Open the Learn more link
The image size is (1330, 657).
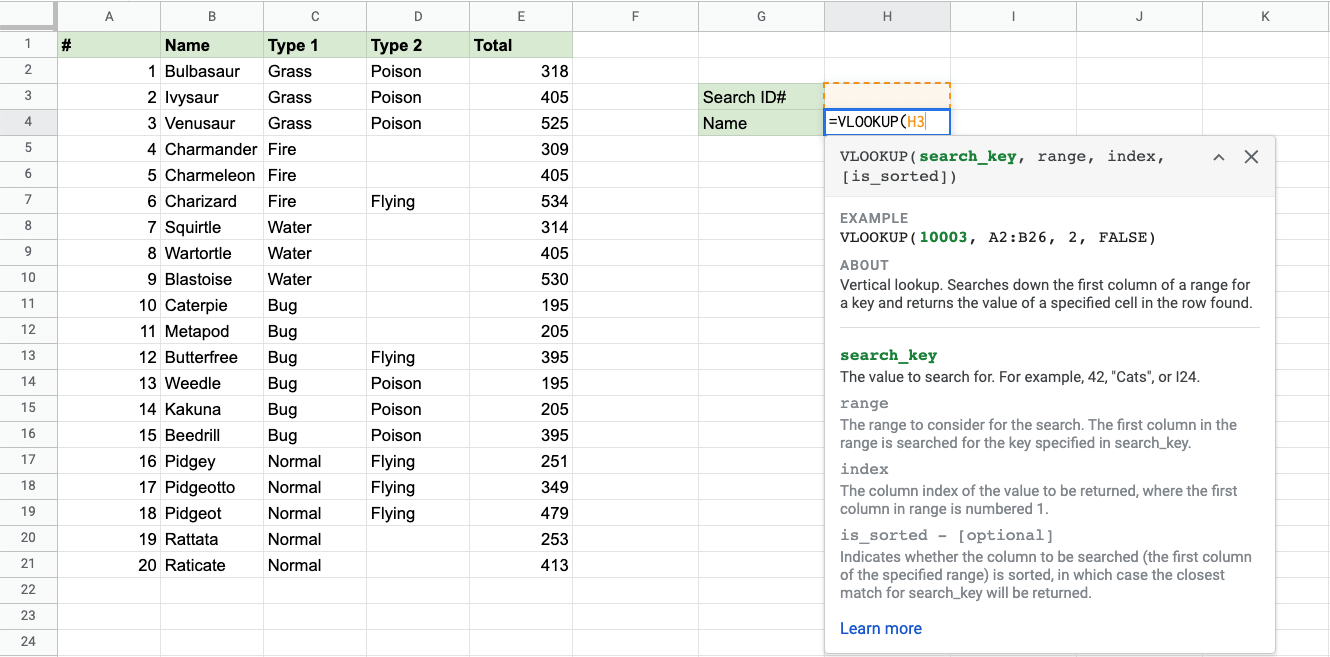(880, 628)
